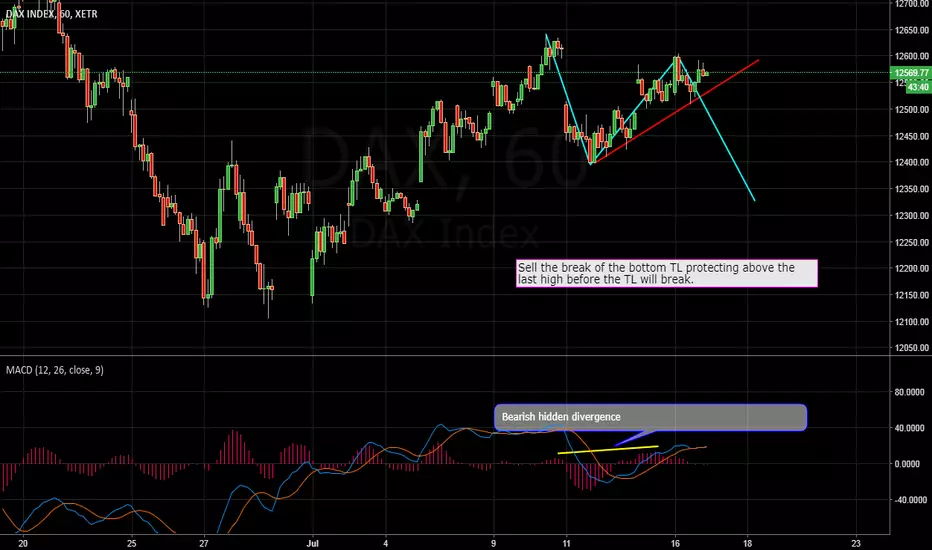This screenshot has width=932, height=550.
Task: Click the 12650.00 price axis label
Action: pos(912,30)
